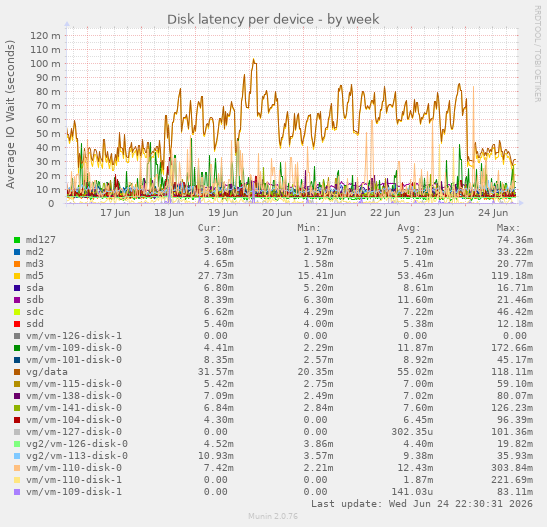Screen dimensions: 547x527
Task: Select the sda legend label
Action: (x=35, y=288)
